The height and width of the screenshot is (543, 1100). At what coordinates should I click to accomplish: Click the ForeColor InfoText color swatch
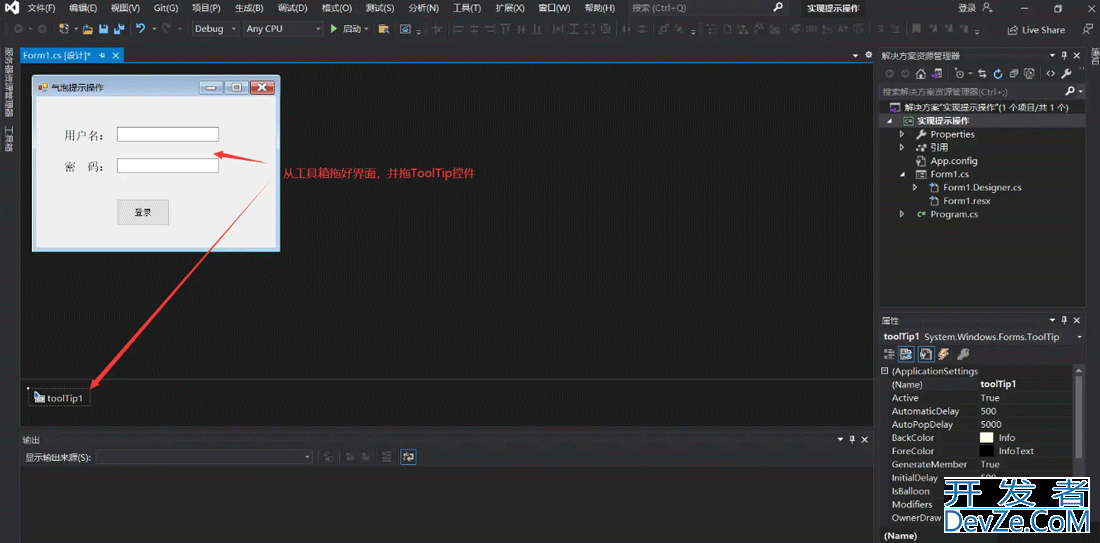point(986,451)
